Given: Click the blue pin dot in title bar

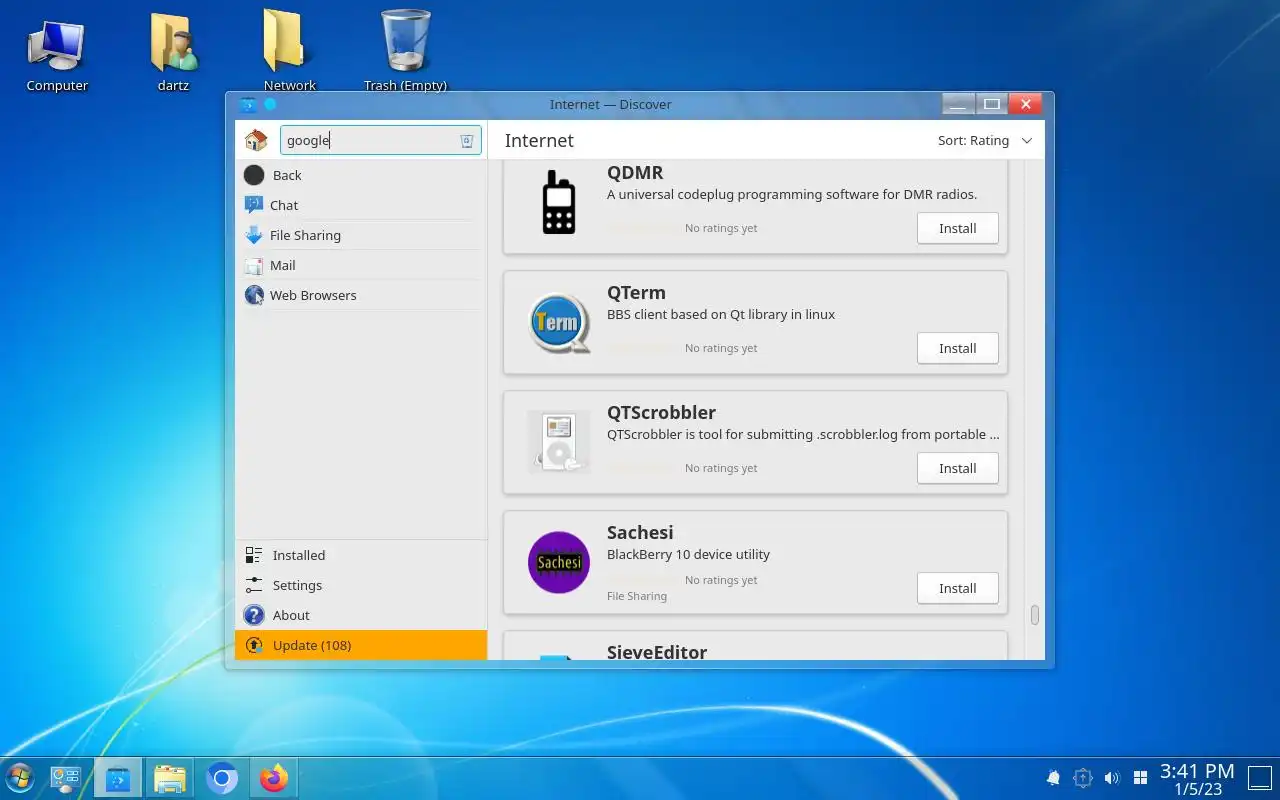Looking at the screenshot, I should [x=270, y=104].
